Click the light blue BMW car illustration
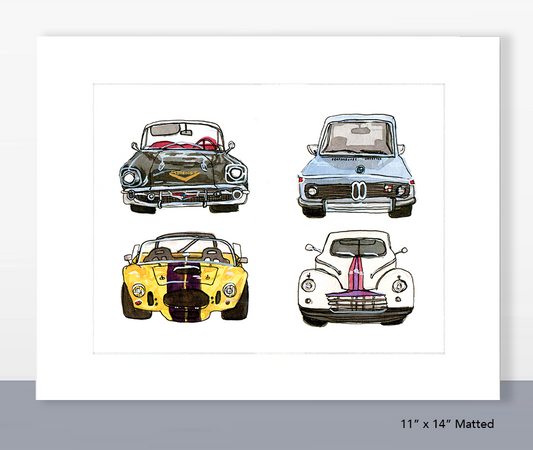The height and width of the screenshot is (450, 533). 357,166
